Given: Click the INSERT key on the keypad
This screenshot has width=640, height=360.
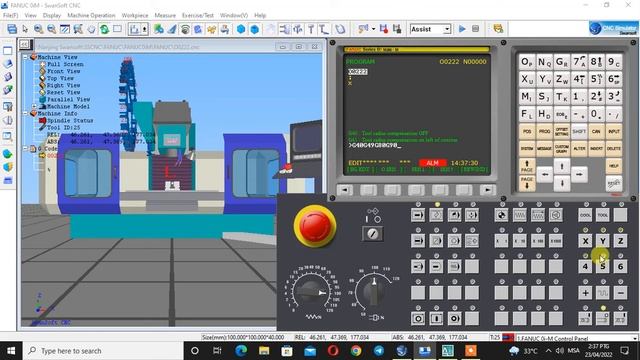Looking at the screenshot, I should (596, 149).
